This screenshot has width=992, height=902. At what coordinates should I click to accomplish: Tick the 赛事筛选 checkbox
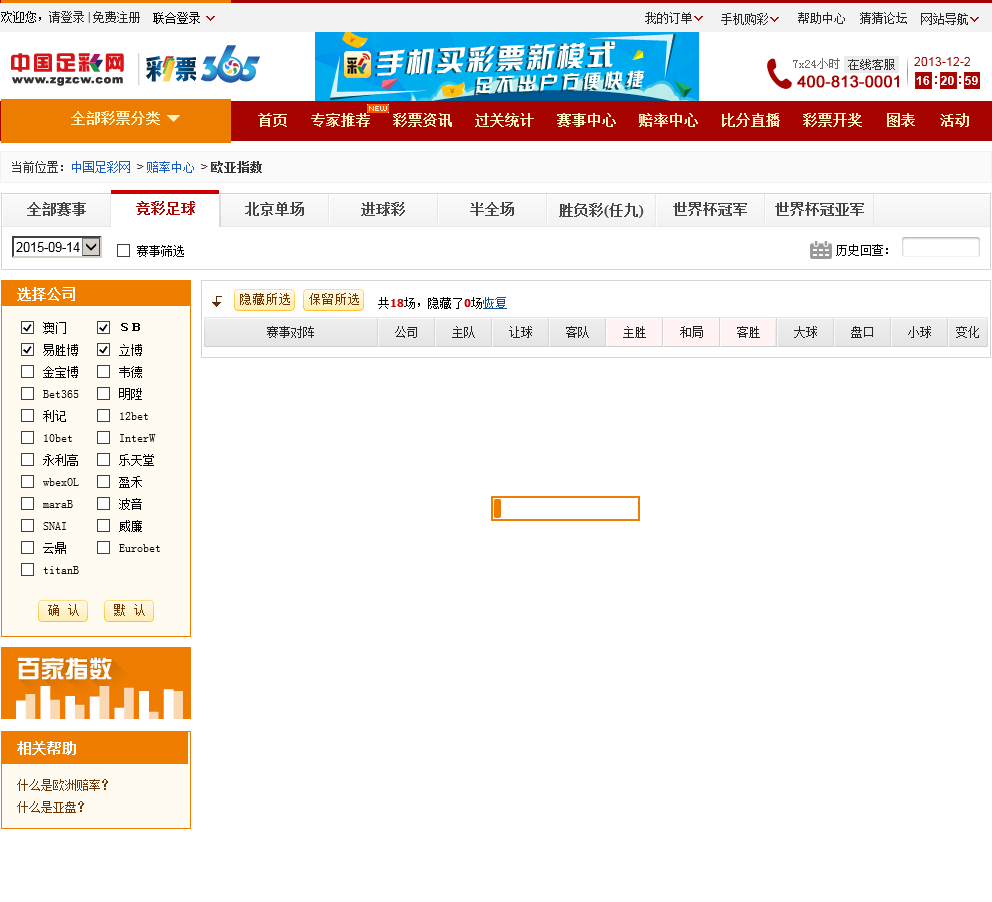point(123,251)
